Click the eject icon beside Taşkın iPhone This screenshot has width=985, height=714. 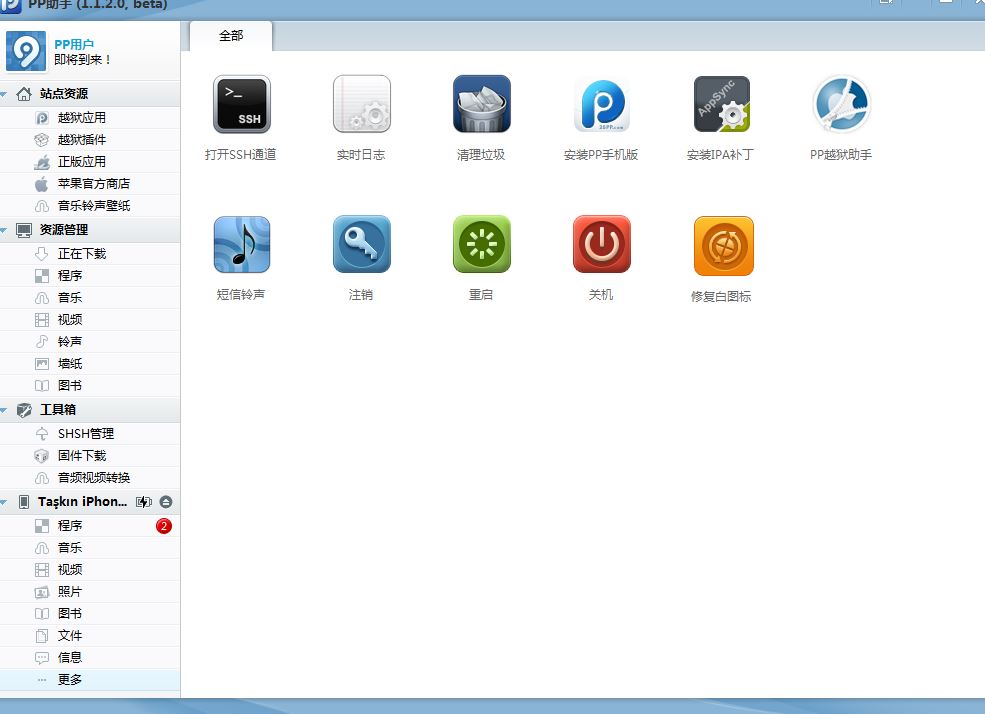(166, 502)
